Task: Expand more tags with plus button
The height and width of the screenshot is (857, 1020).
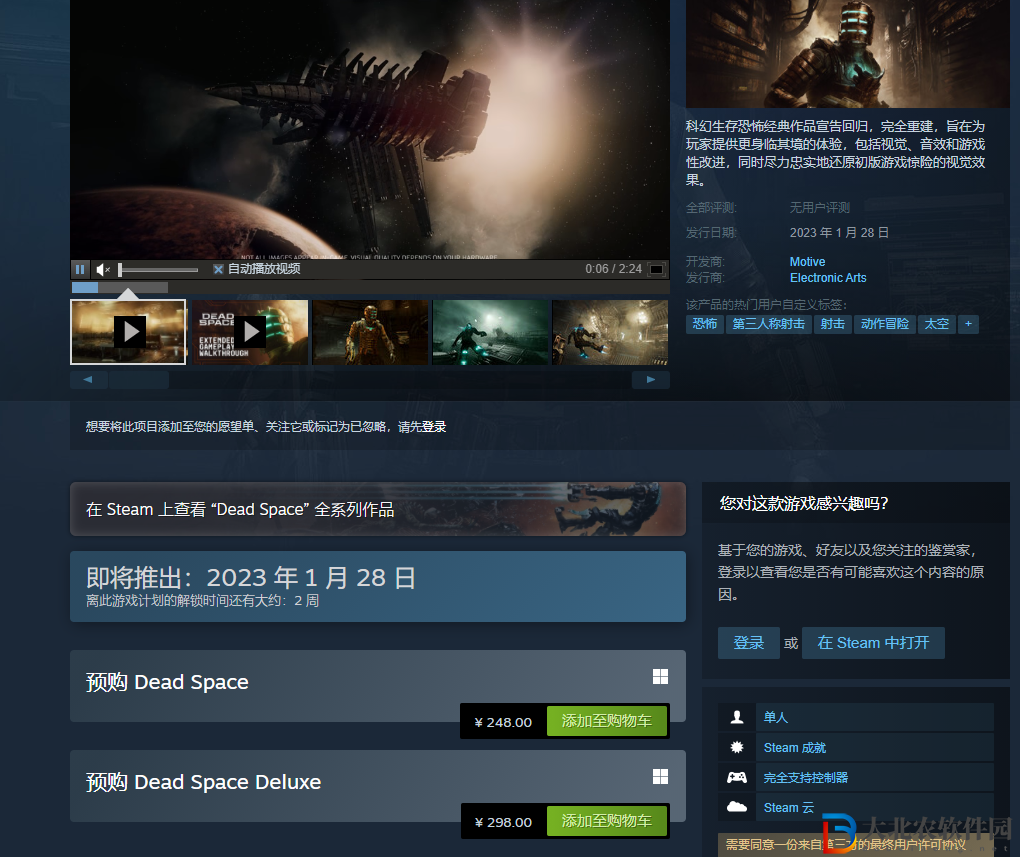Action: [968, 324]
